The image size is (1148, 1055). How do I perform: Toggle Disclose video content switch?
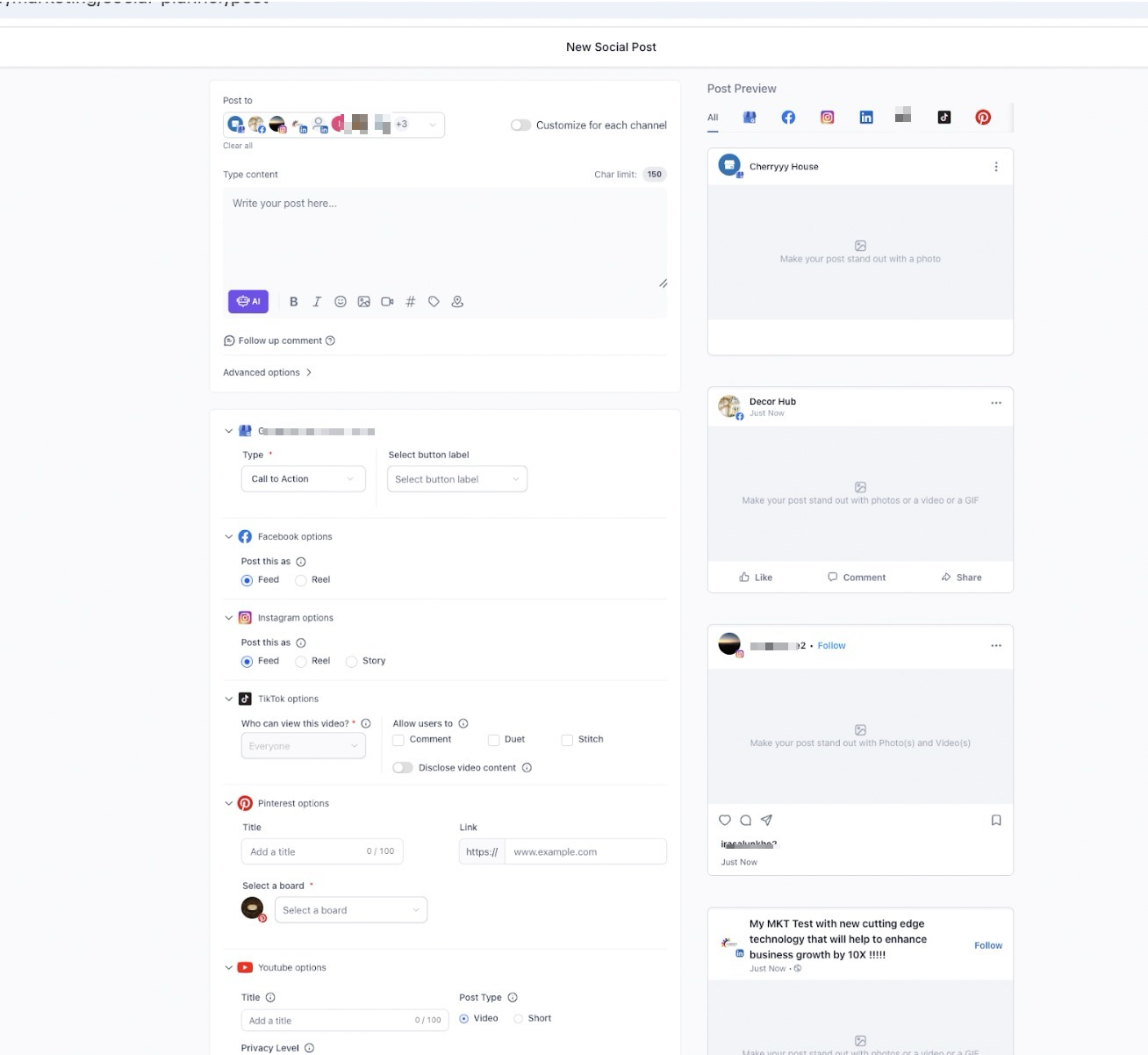[403, 768]
